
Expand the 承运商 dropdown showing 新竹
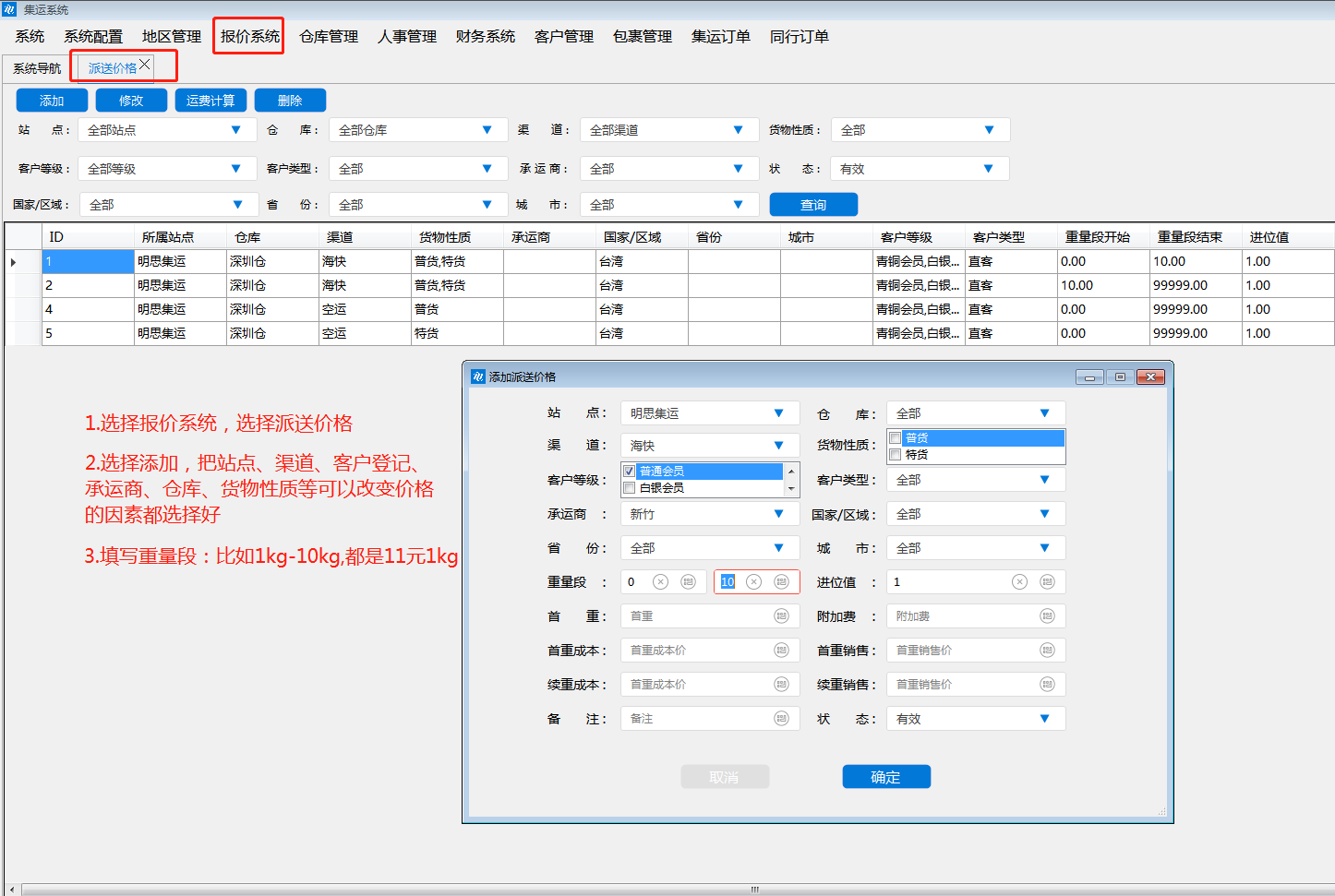778,514
